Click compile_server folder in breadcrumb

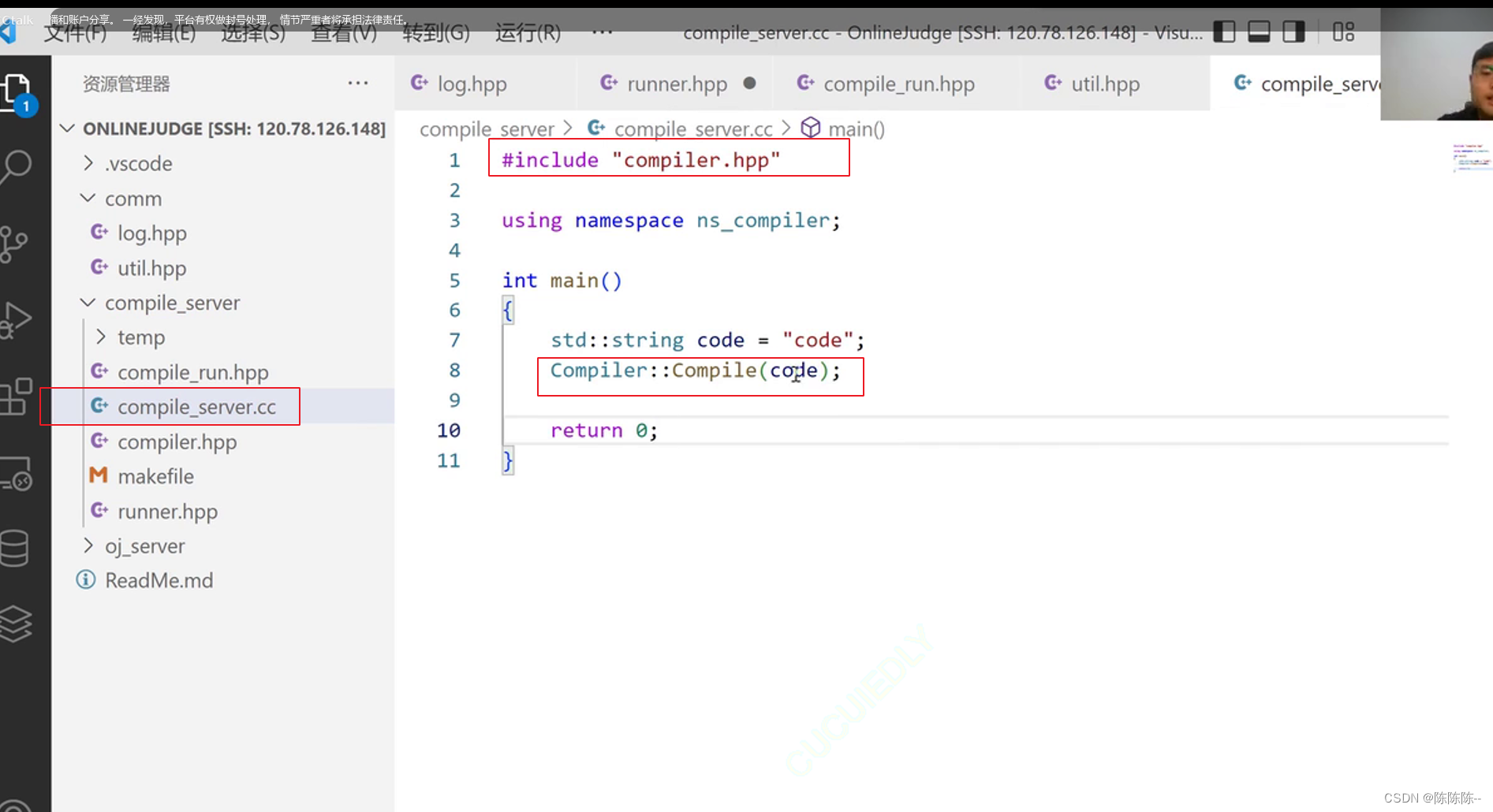pyautogui.click(x=487, y=129)
